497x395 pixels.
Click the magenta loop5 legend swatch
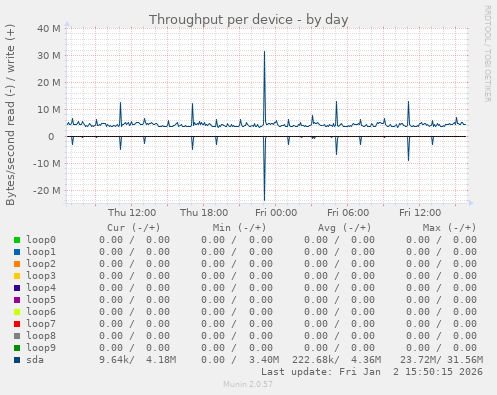point(17,300)
